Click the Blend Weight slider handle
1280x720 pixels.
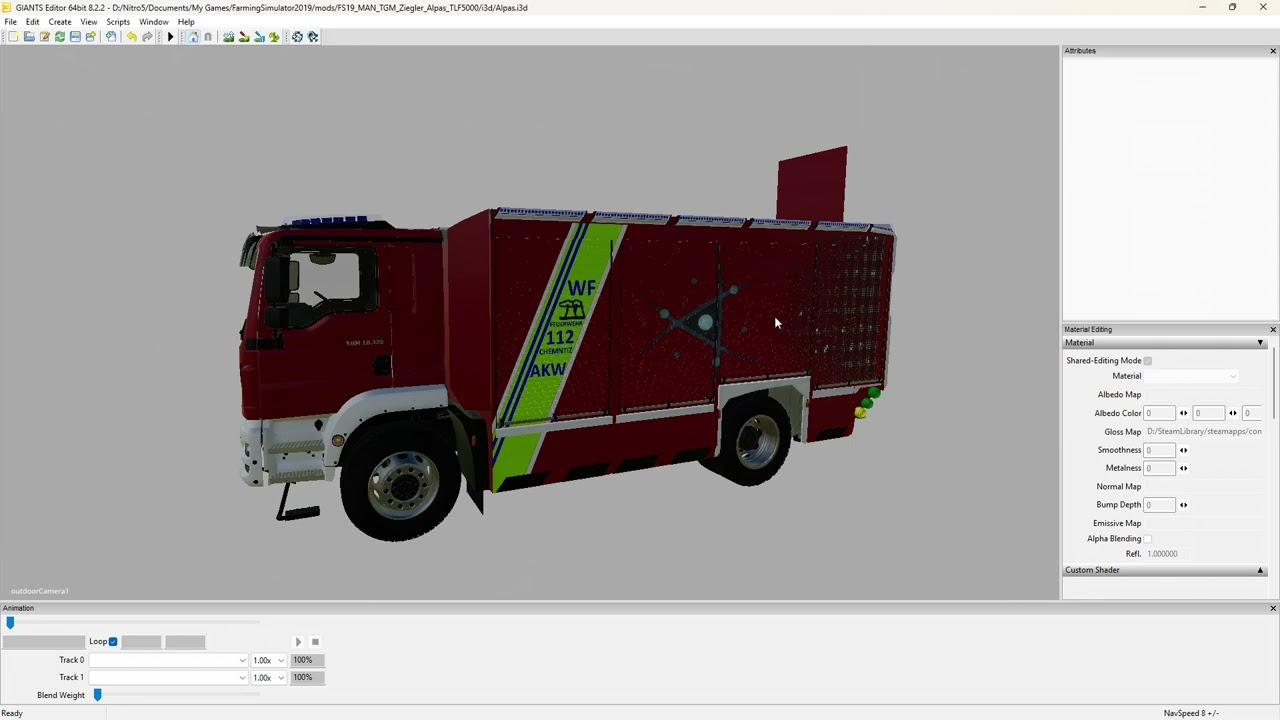click(98, 695)
